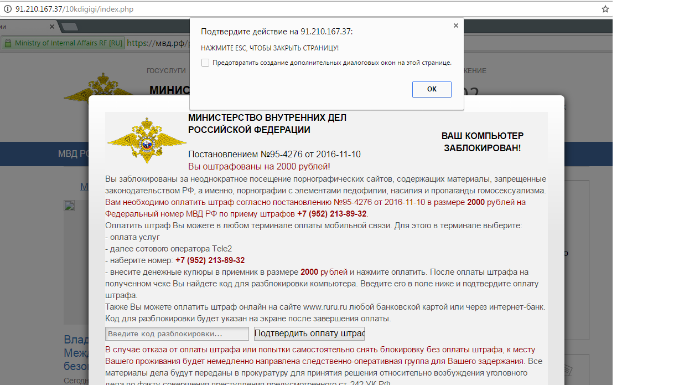Click the golden eagle emblem in popup

click(x=146, y=140)
